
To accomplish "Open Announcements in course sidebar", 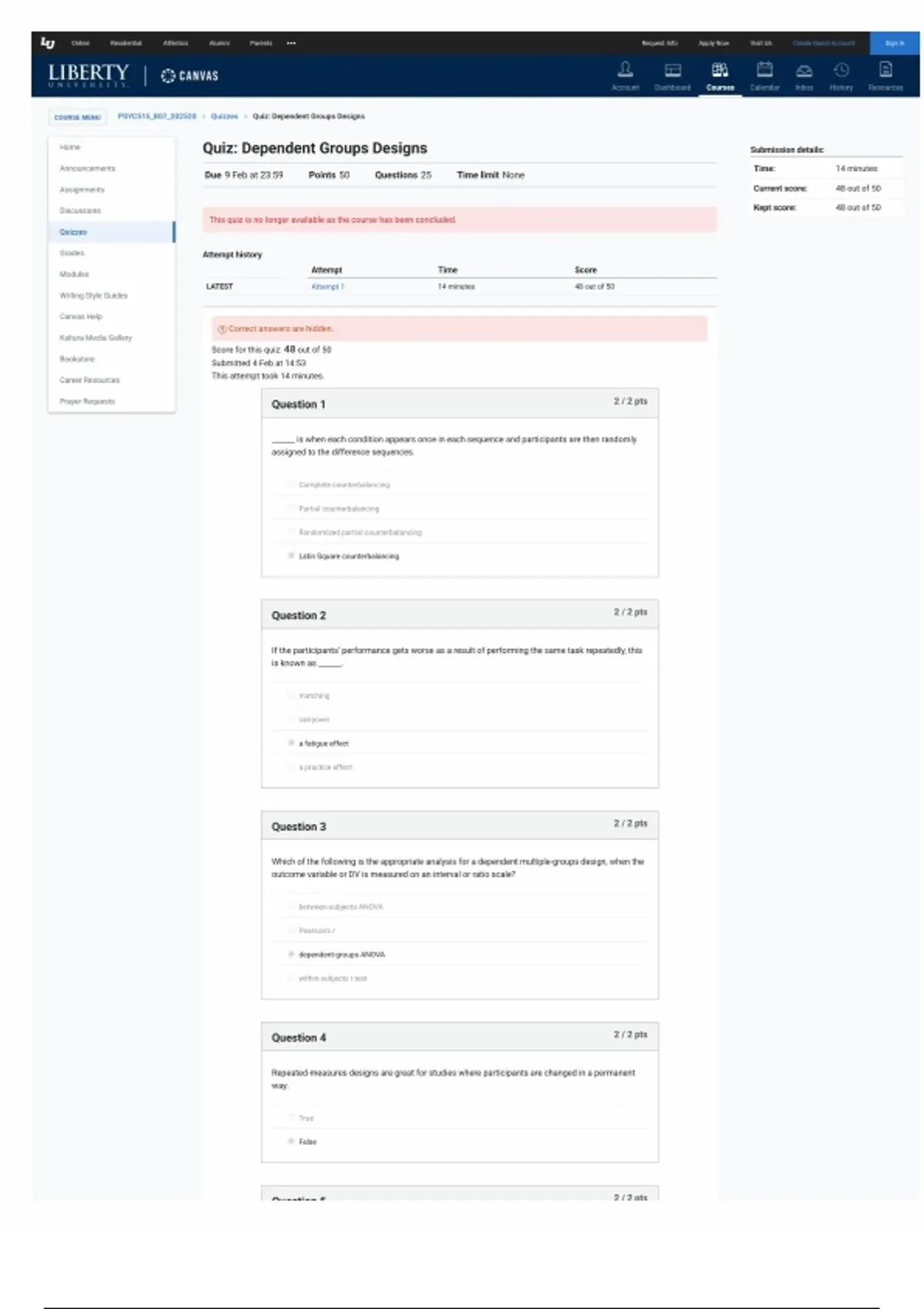I will click(87, 168).
